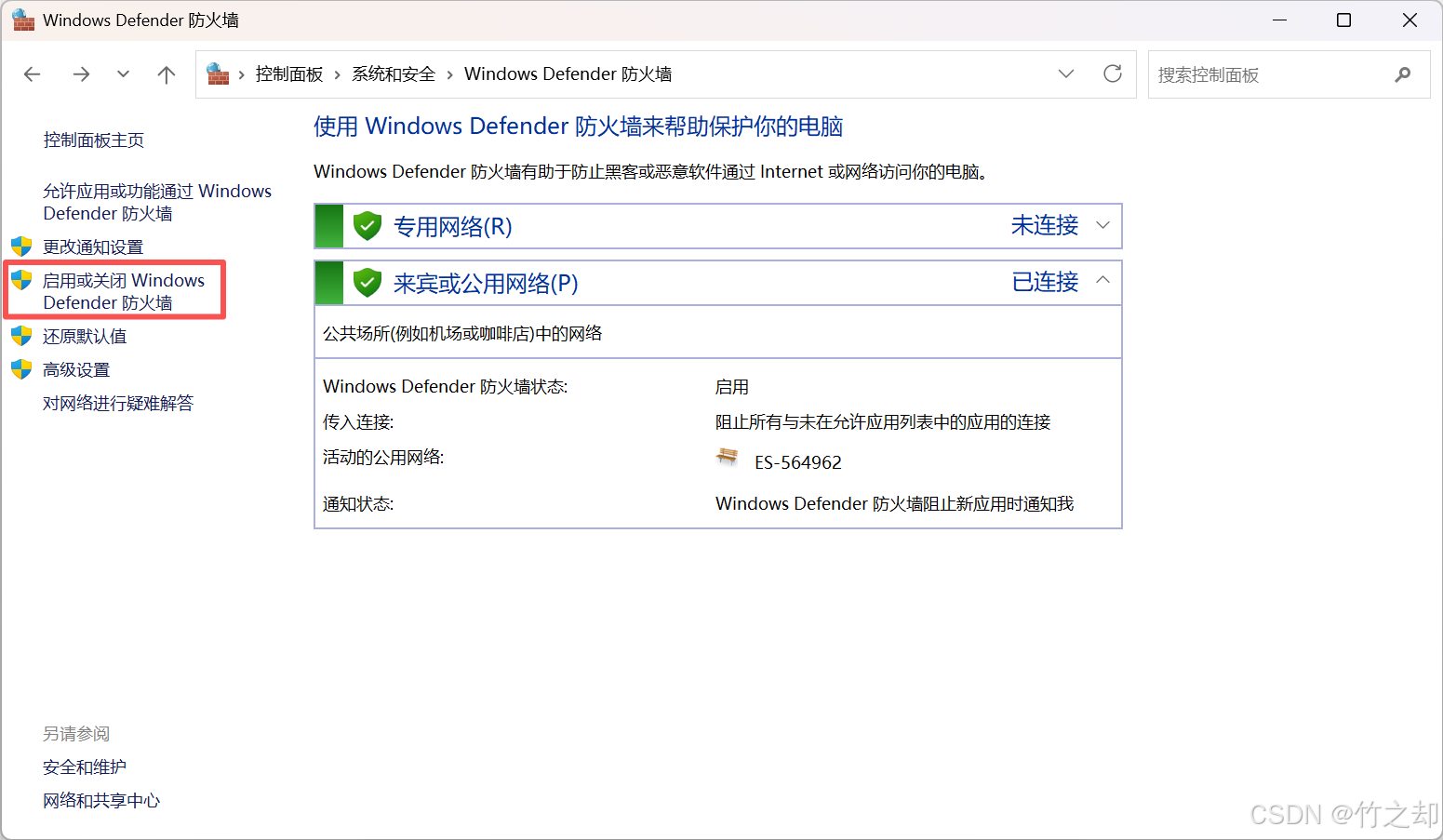
Task: Open recent locations dropdown arrow
Action: 123,74
